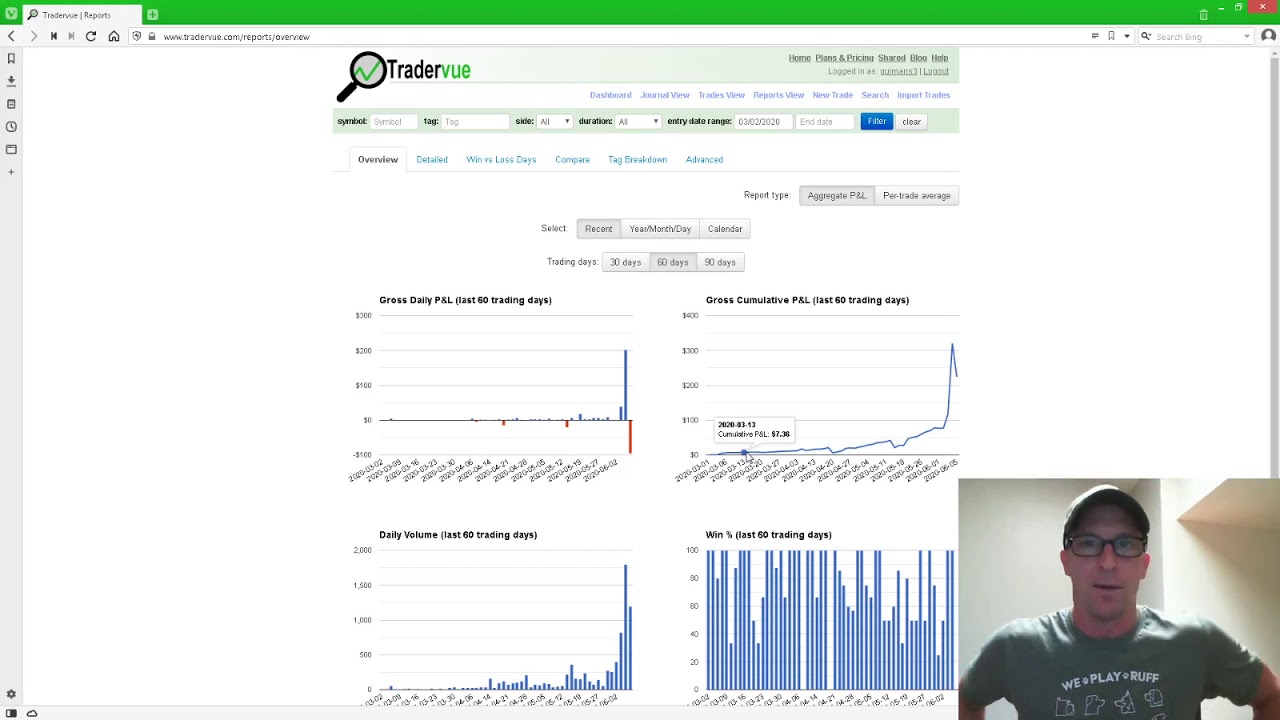Expand the address bar bookmark dropdown arrow
Image resolution: width=1280 pixels, height=720 pixels.
pos(1127,36)
